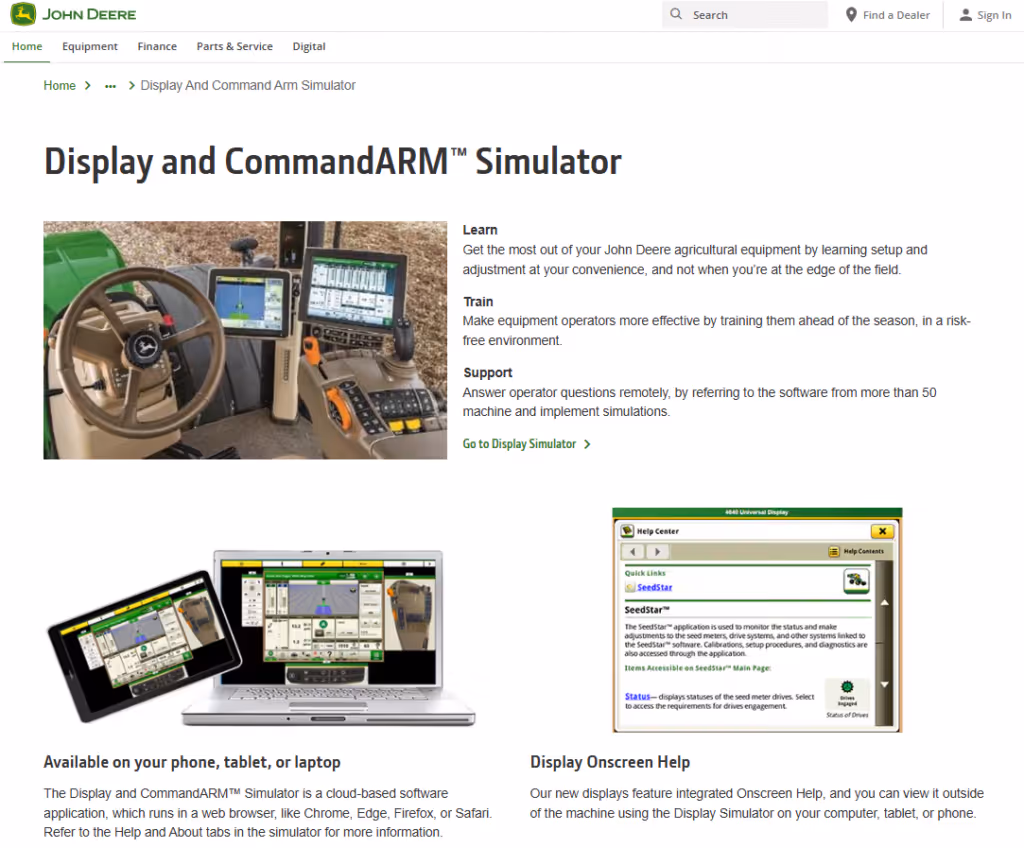Select the Home navigation tab
The height and width of the screenshot is (848, 1024).
point(27,46)
